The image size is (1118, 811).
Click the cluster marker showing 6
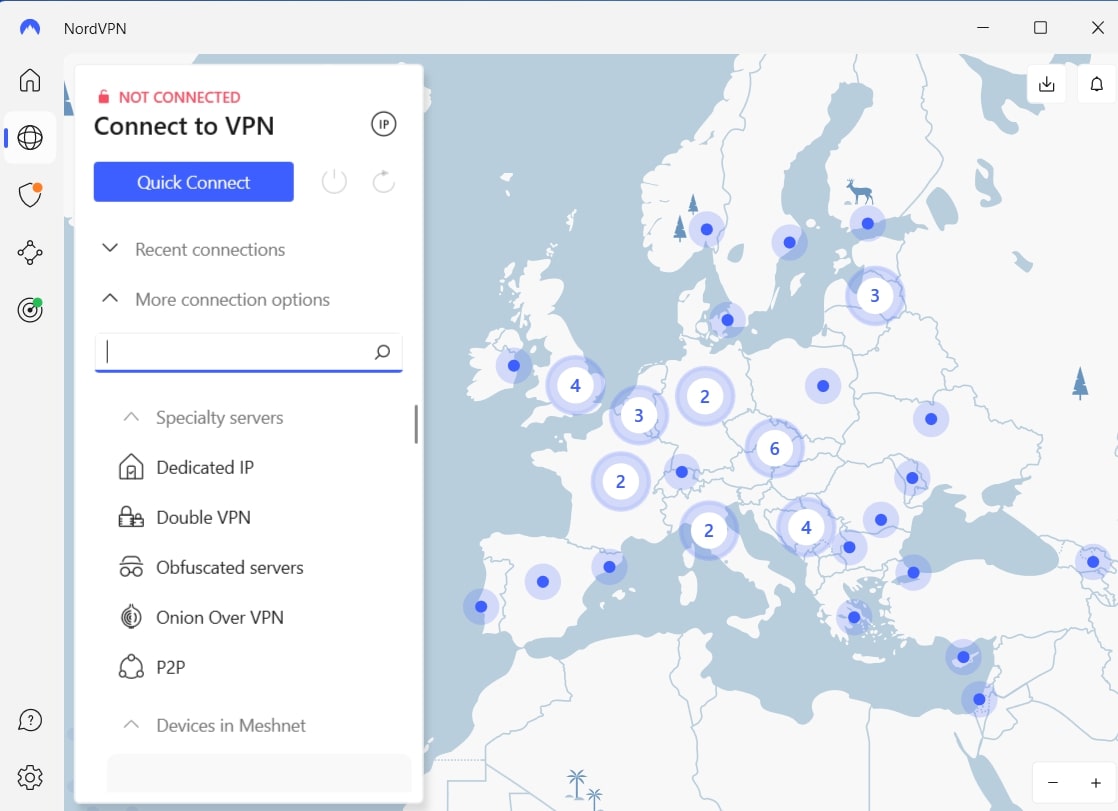click(774, 449)
